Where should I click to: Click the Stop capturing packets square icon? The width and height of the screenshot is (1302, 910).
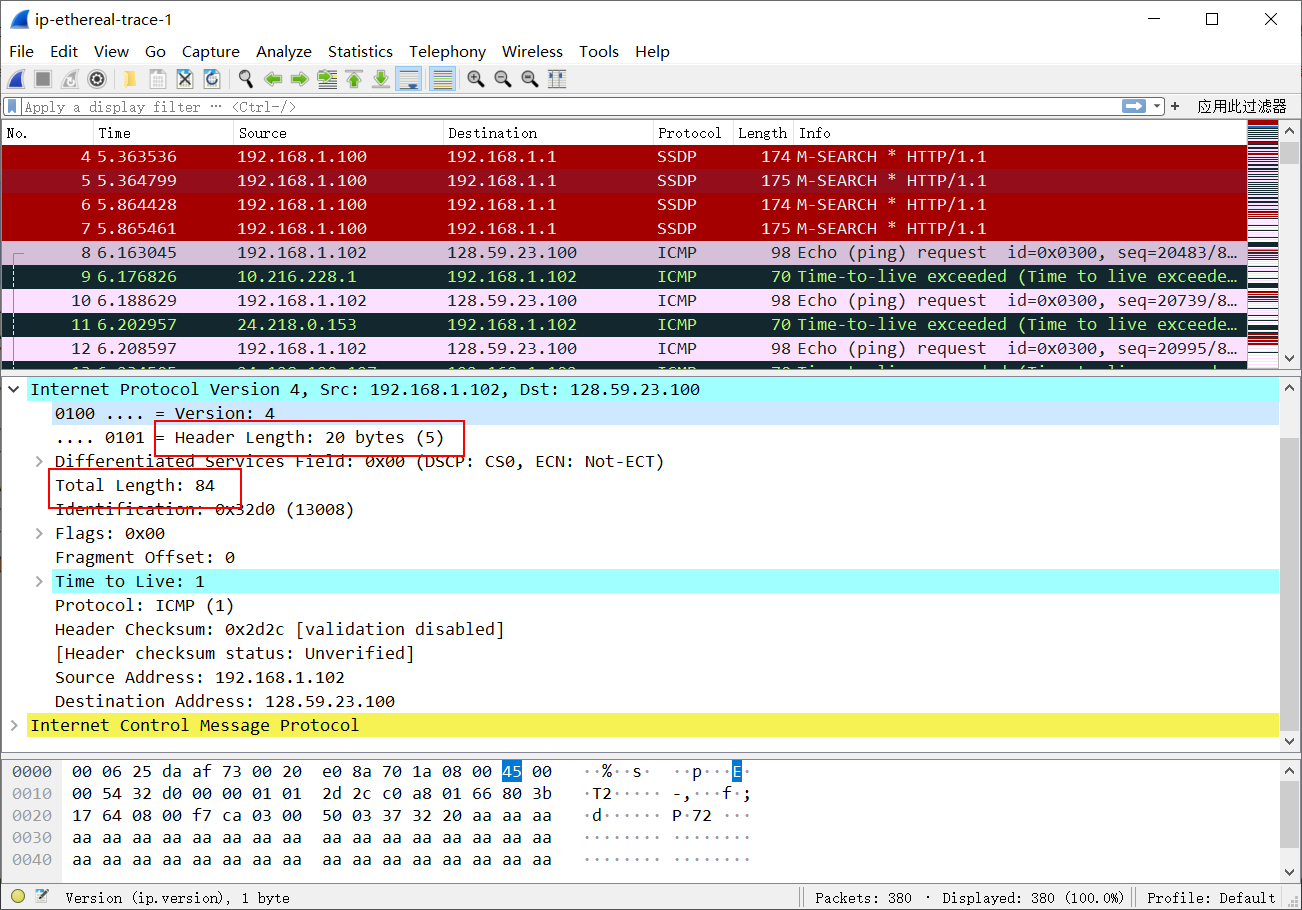pos(43,79)
